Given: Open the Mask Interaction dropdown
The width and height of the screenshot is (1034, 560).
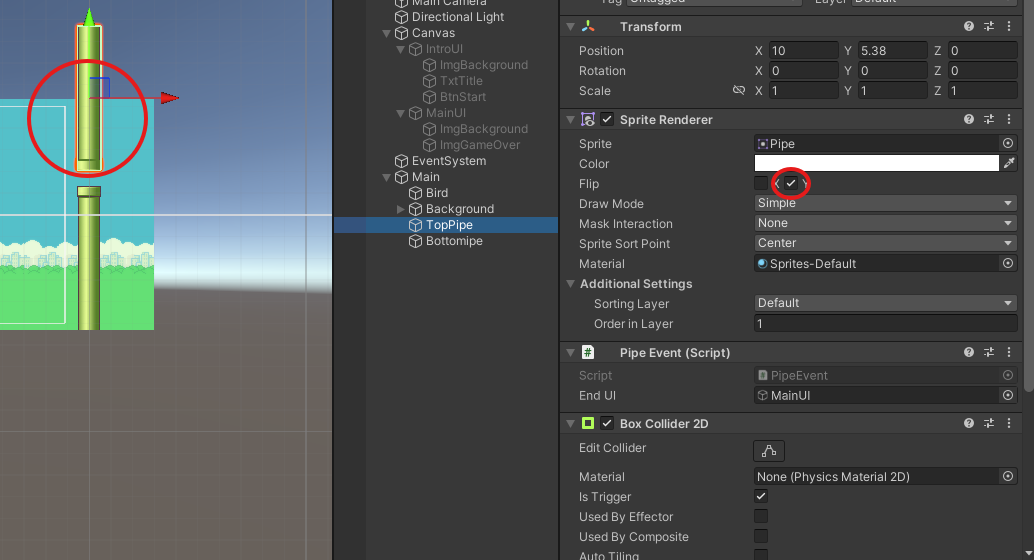Looking at the screenshot, I should [x=885, y=223].
